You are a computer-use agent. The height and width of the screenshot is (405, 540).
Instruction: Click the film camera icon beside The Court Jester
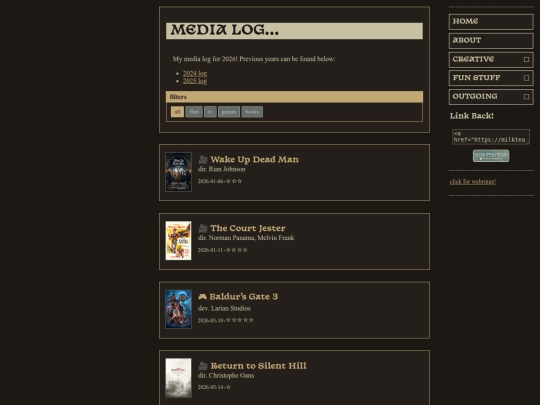(203, 228)
